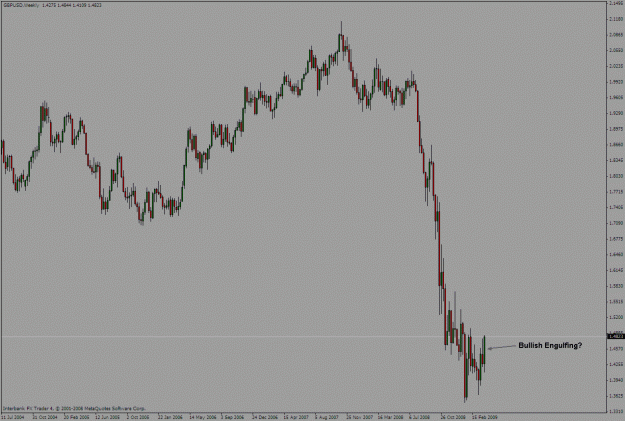Click the "20 Feb 2005" date label
Screen dimensions: 625x421
tap(77, 417)
